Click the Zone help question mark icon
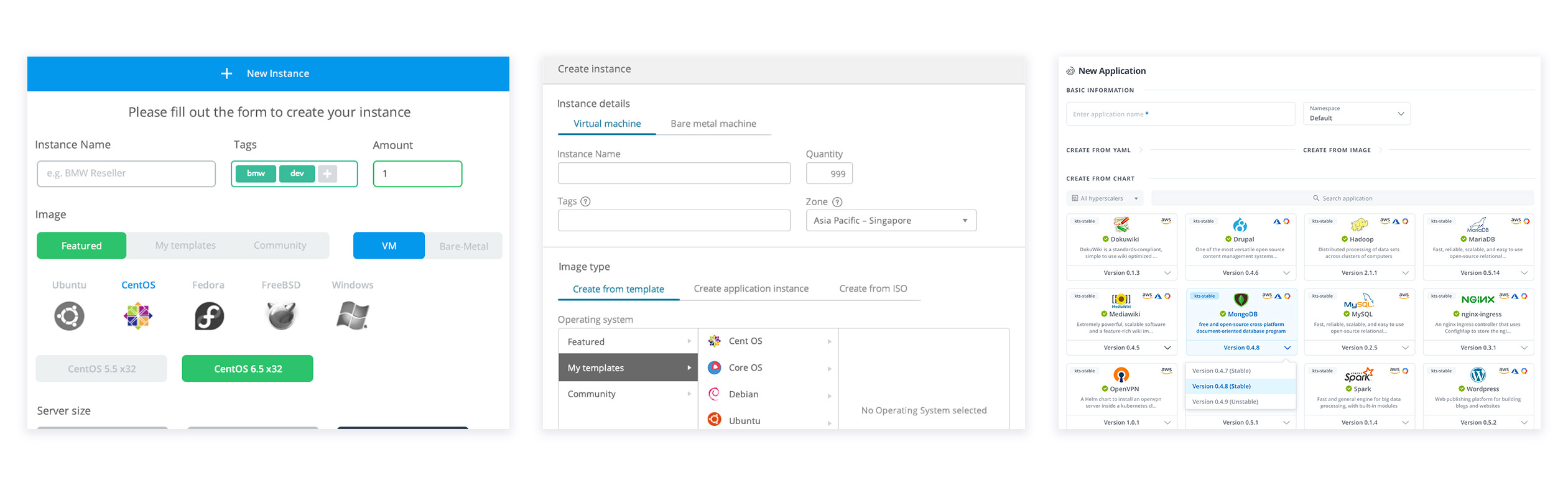Image resolution: width=1568 pixels, height=485 pixels. pos(837,202)
